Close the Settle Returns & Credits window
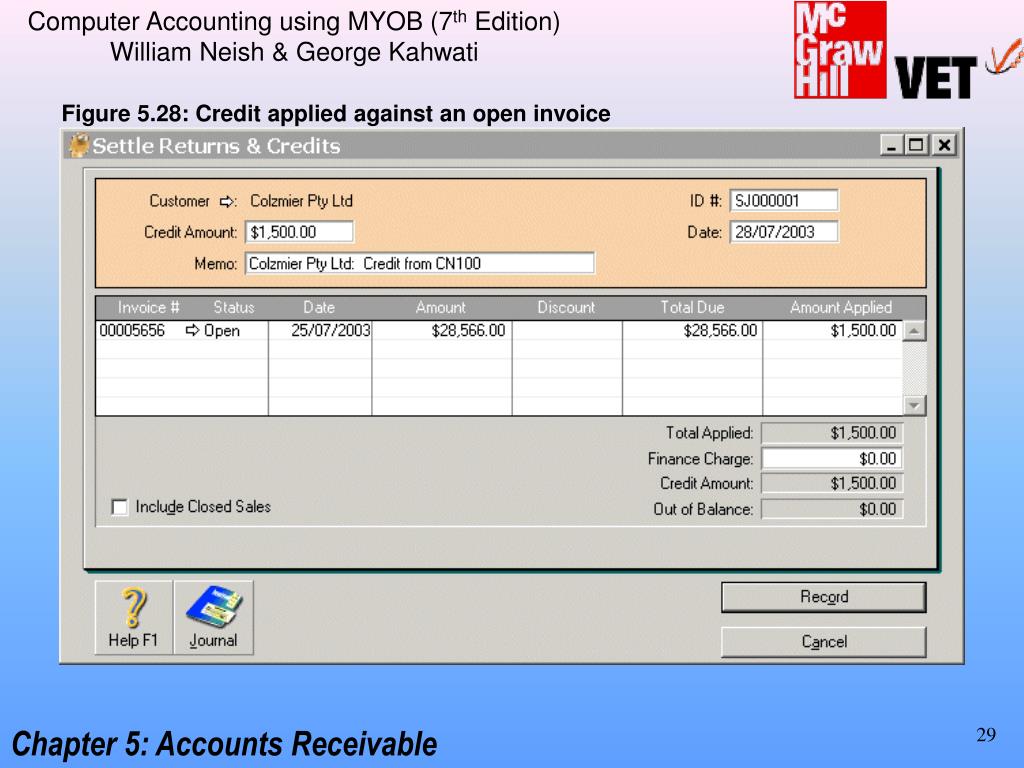The height and width of the screenshot is (768, 1024). 944,145
